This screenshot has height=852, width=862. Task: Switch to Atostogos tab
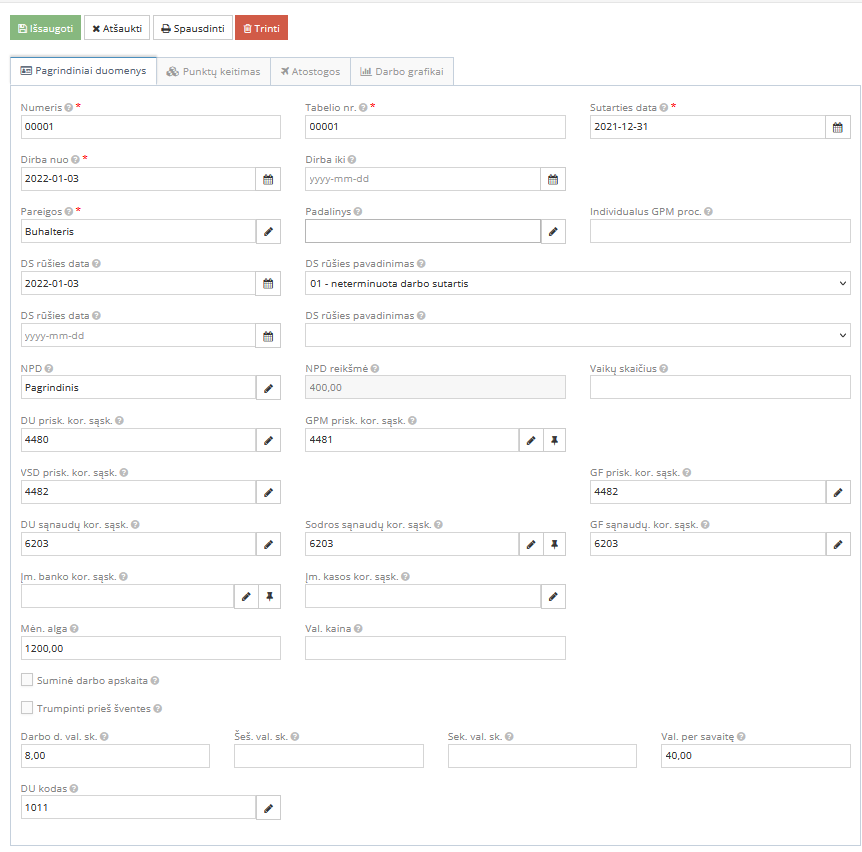(x=310, y=72)
